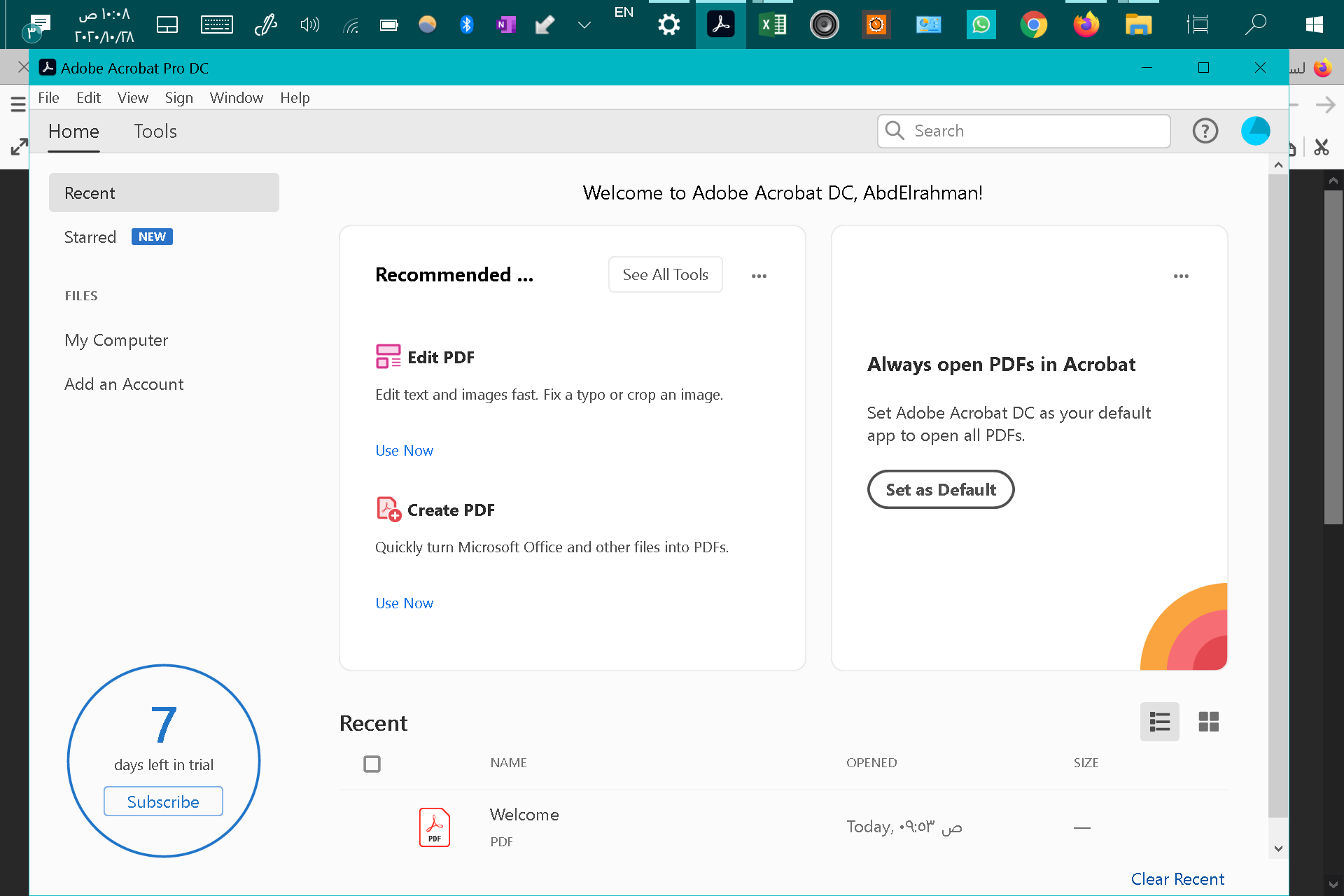Viewport: 1344px width, 896px height.
Task: Open the Sign menu
Action: point(178,98)
